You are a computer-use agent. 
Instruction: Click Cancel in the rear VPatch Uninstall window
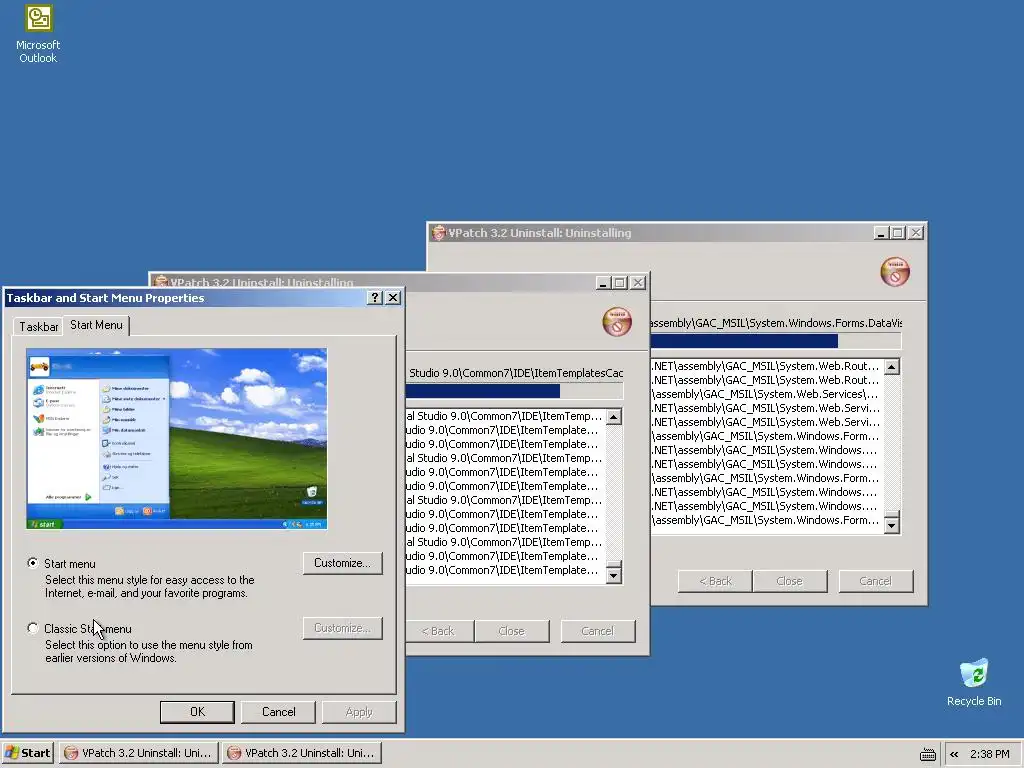click(875, 581)
